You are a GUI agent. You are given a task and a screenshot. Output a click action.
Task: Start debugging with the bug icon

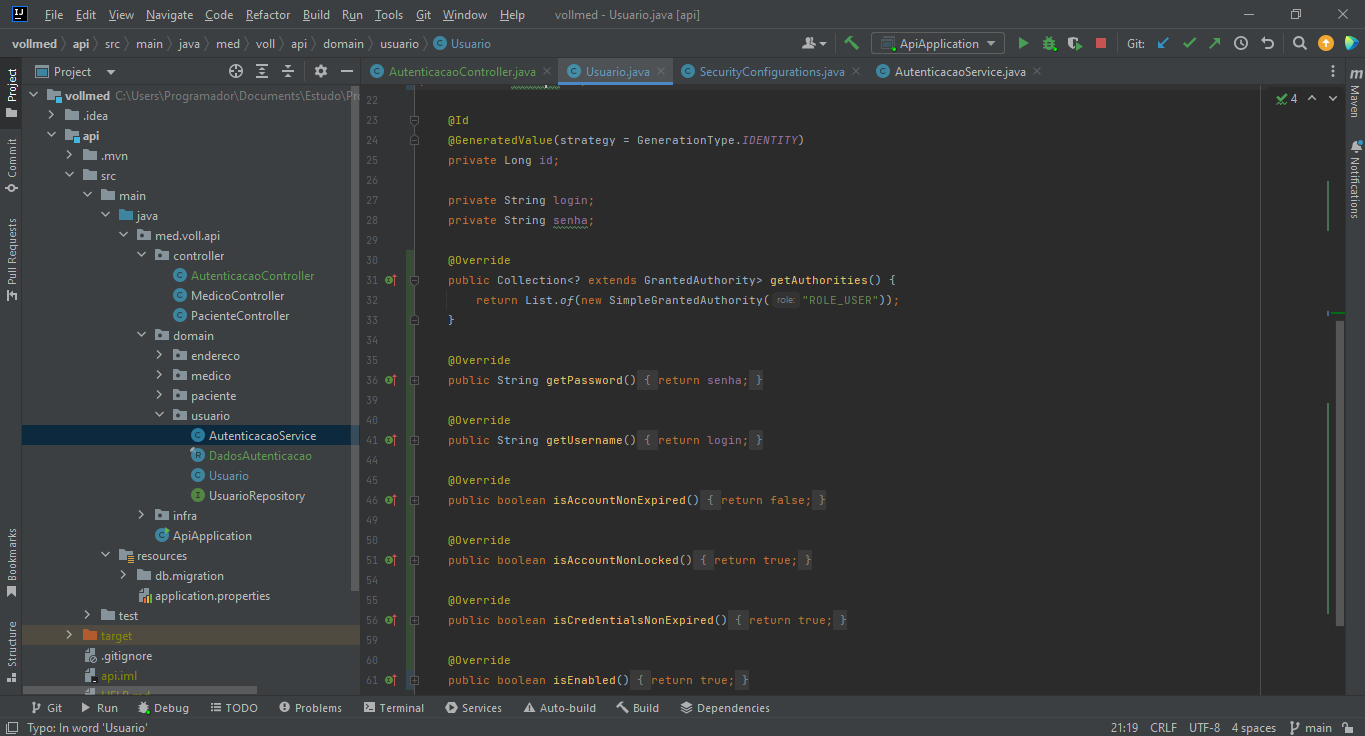click(x=1048, y=43)
